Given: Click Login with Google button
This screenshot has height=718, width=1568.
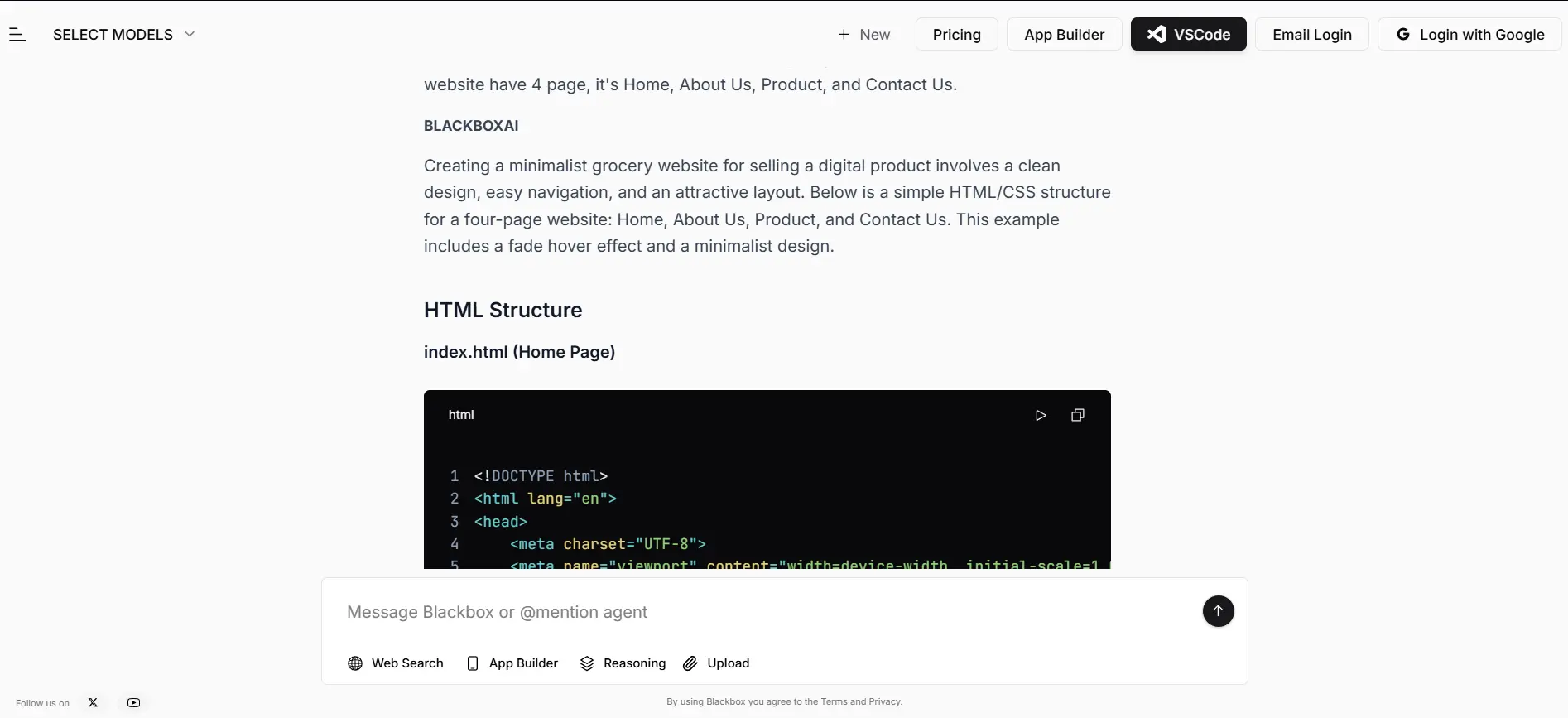Looking at the screenshot, I should click(x=1469, y=34).
